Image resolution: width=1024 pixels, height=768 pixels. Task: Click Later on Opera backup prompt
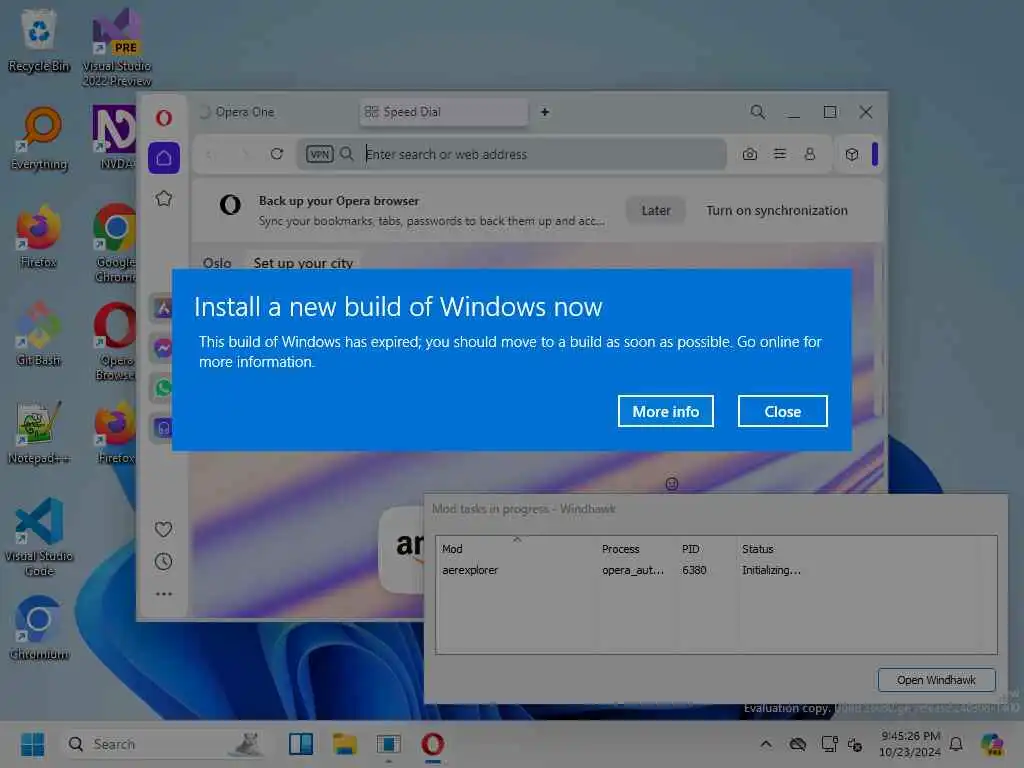(656, 210)
